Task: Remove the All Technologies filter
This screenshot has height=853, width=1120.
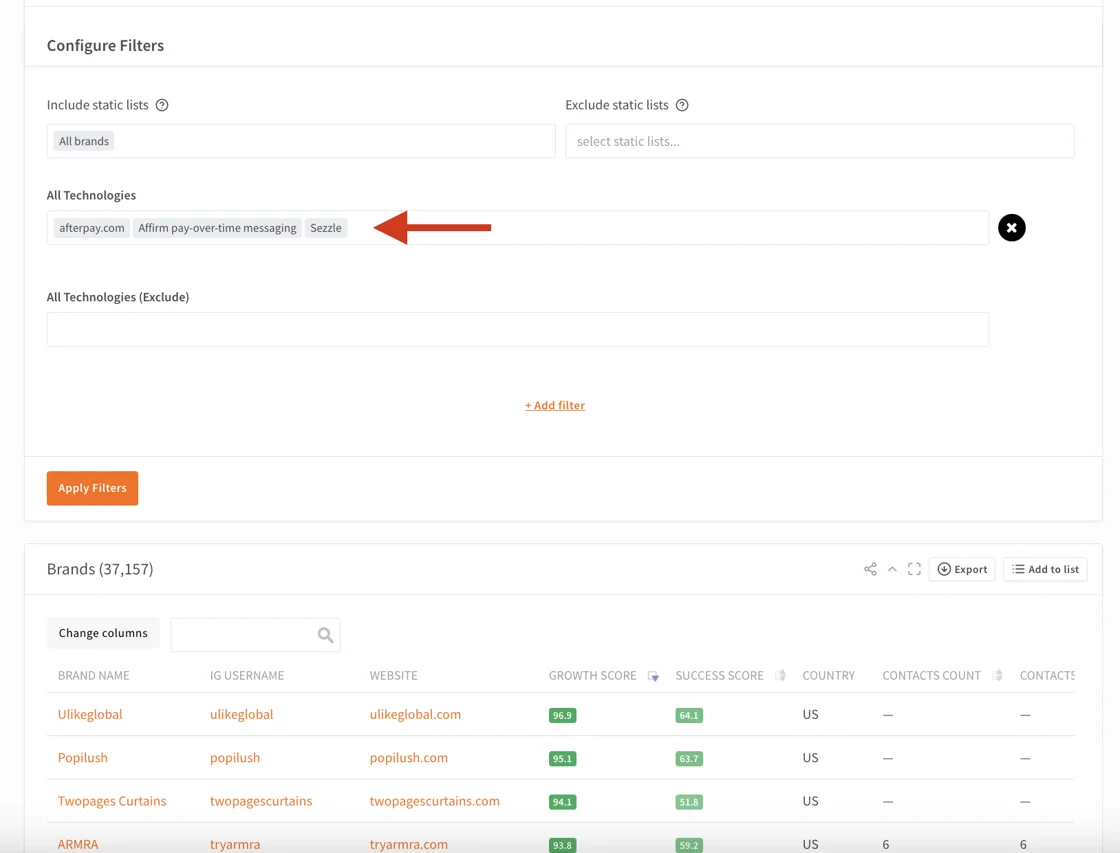Action: (x=1011, y=228)
